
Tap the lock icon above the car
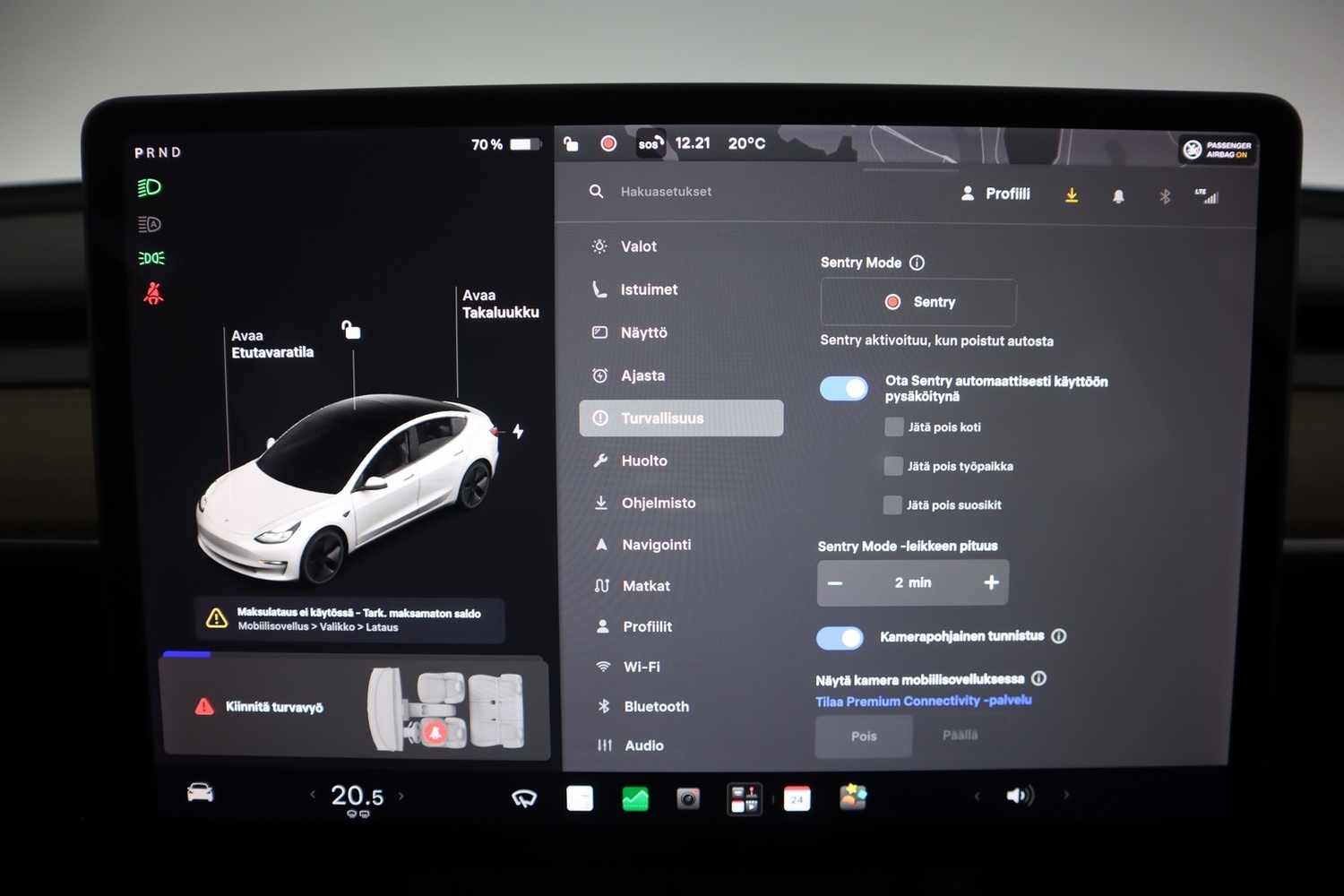351,330
